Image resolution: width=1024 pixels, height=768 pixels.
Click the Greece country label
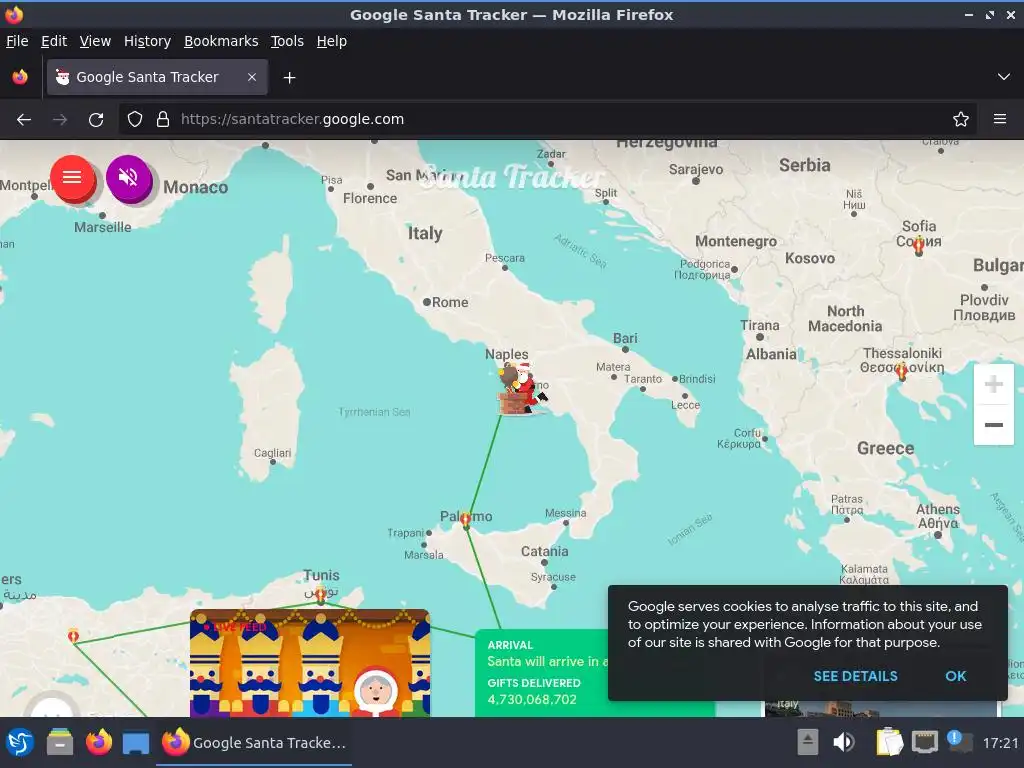pos(885,449)
